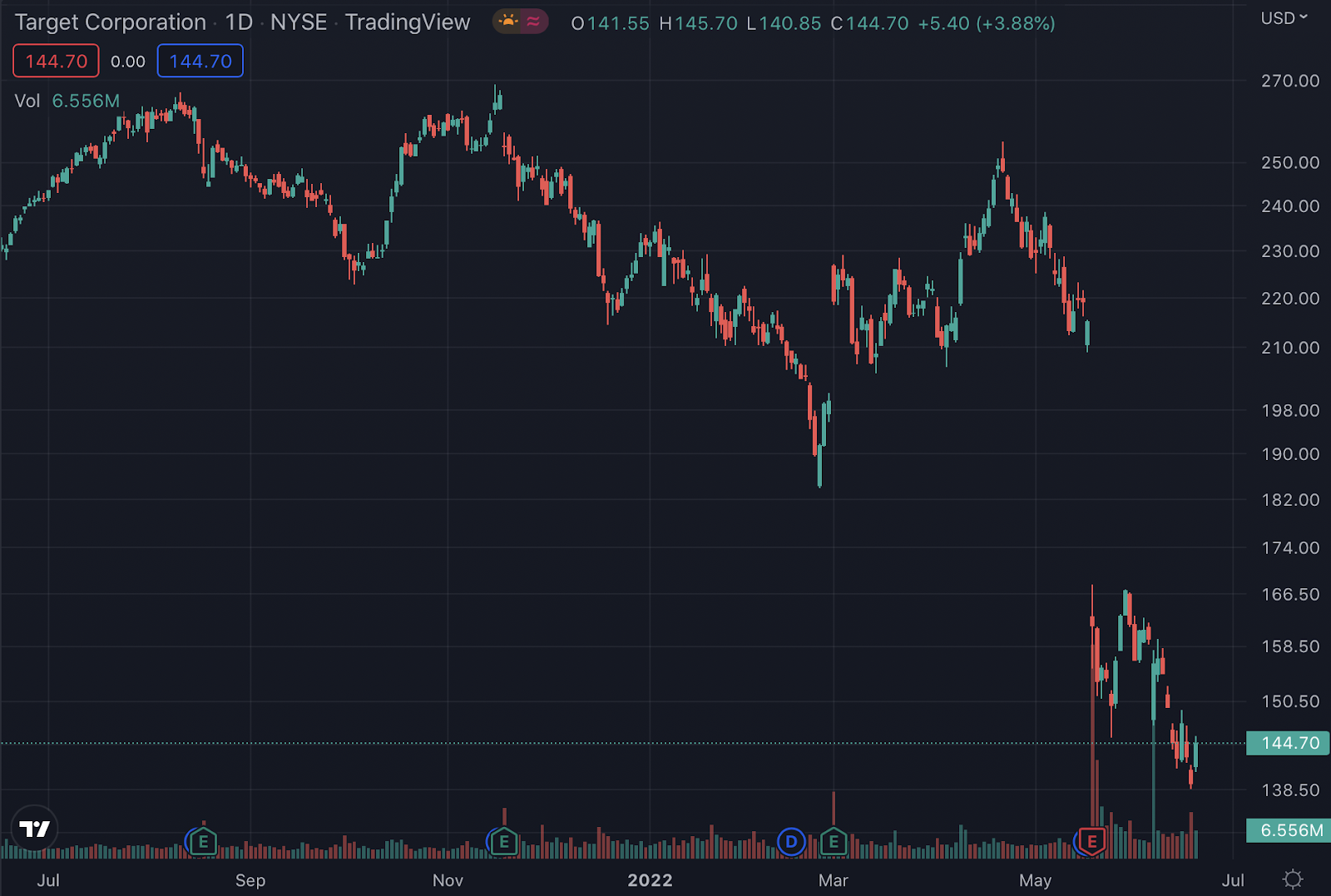This screenshot has height=896, width=1331.
Task: Click the Nov label on time axis
Action: [x=448, y=880]
